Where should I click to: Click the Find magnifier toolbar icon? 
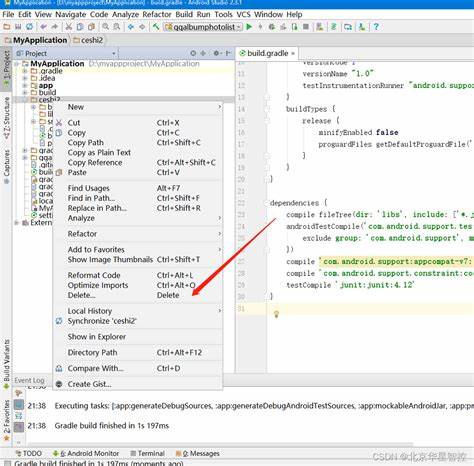[106, 27]
